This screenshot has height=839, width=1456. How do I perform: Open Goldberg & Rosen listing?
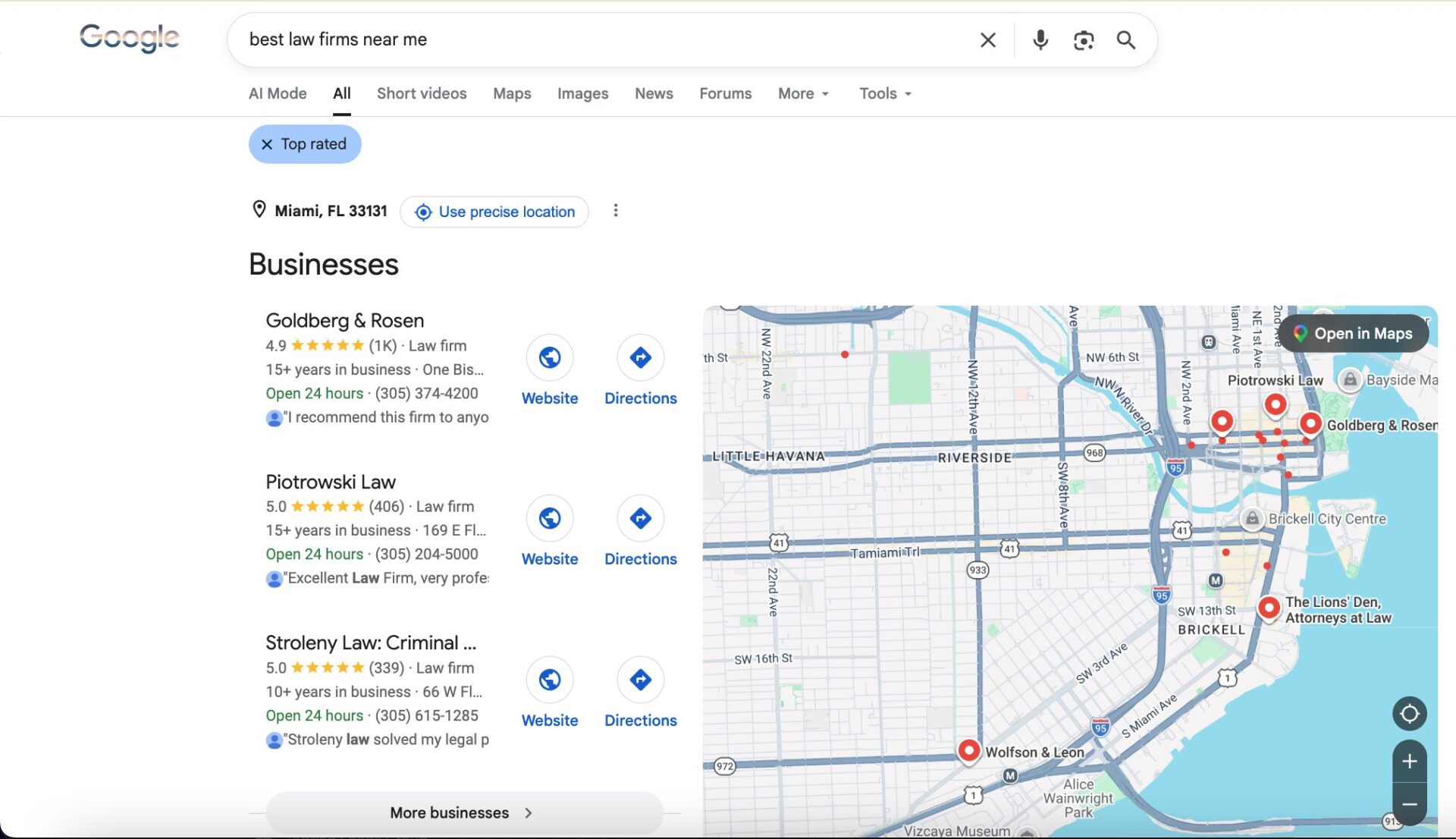pyautogui.click(x=344, y=320)
